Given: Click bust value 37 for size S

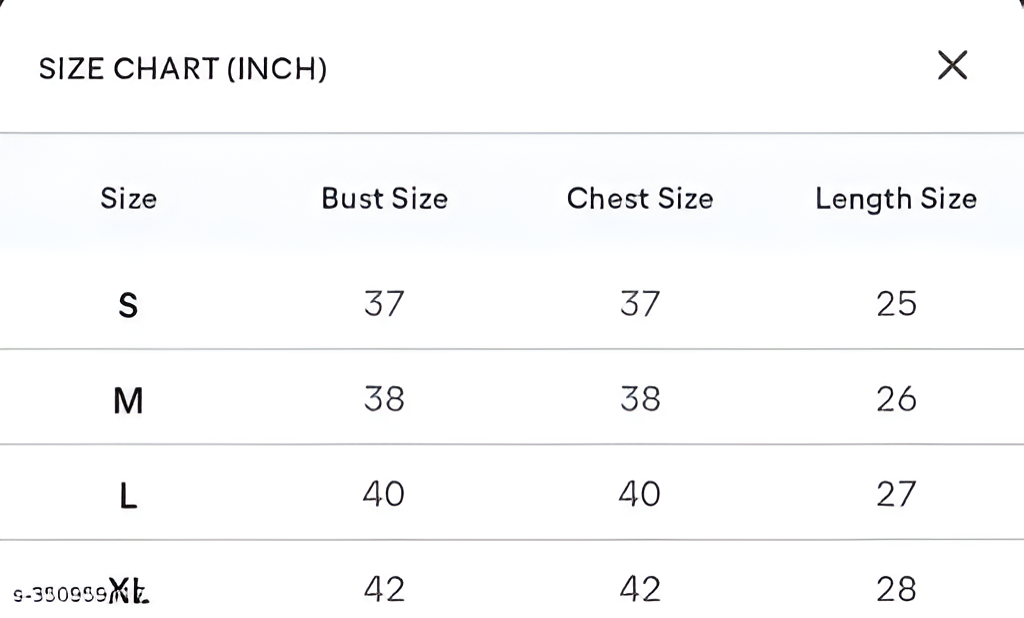Looking at the screenshot, I should point(384,303).
